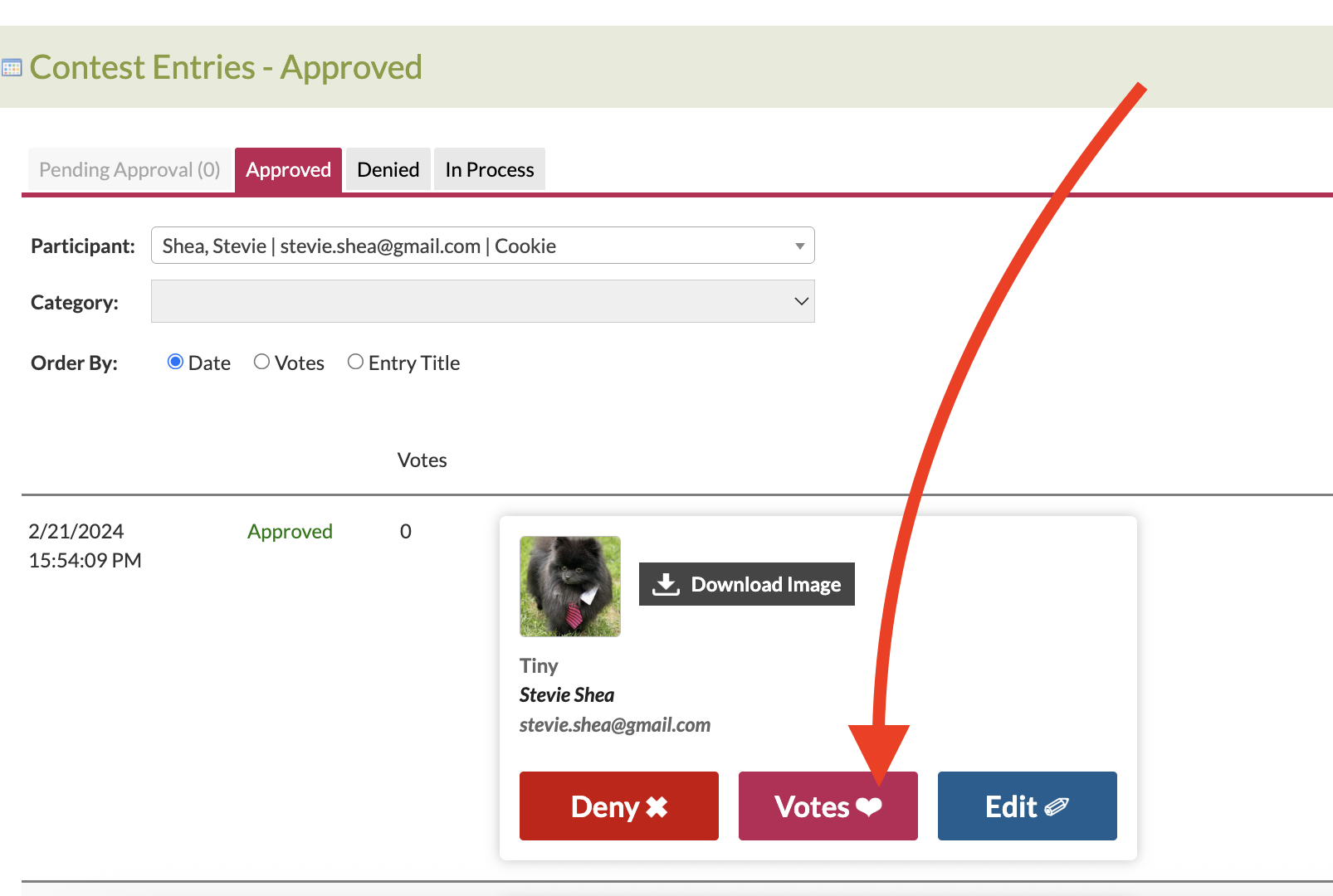
Task: Click the pencil icon on Edit button
Action: coord(1056,806)
